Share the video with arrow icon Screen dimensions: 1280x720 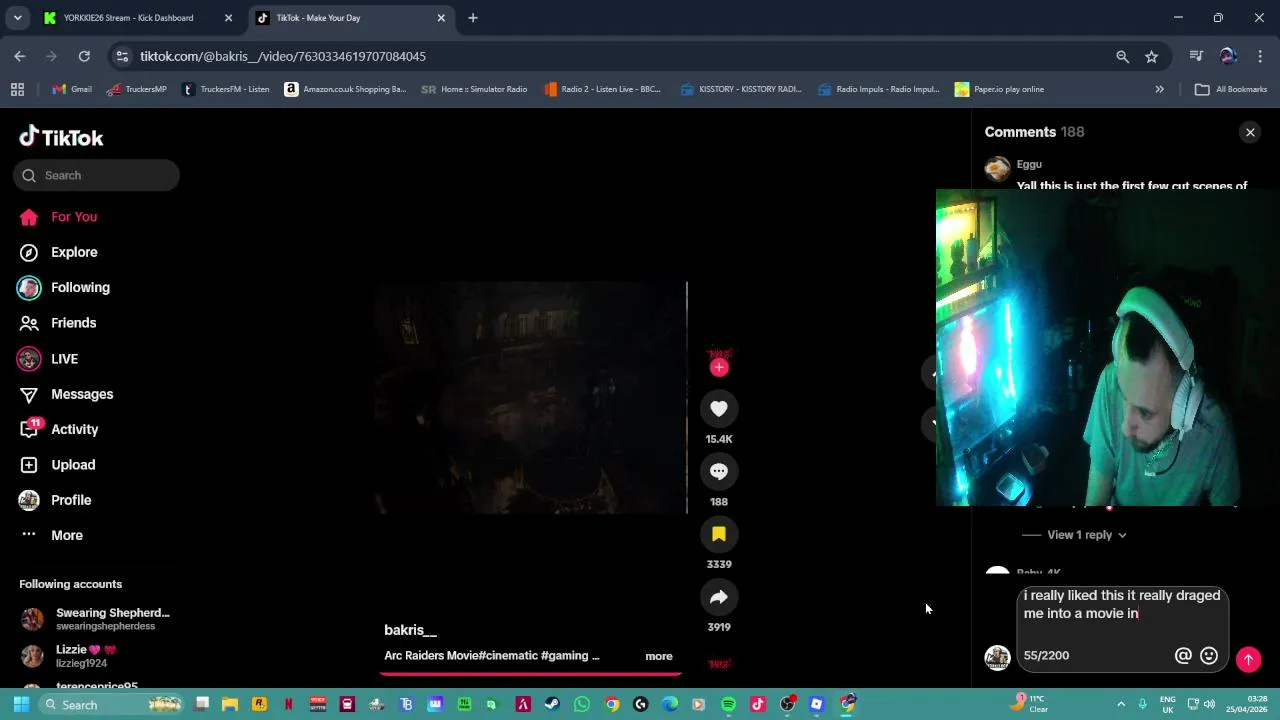click(x=719, y=597)
